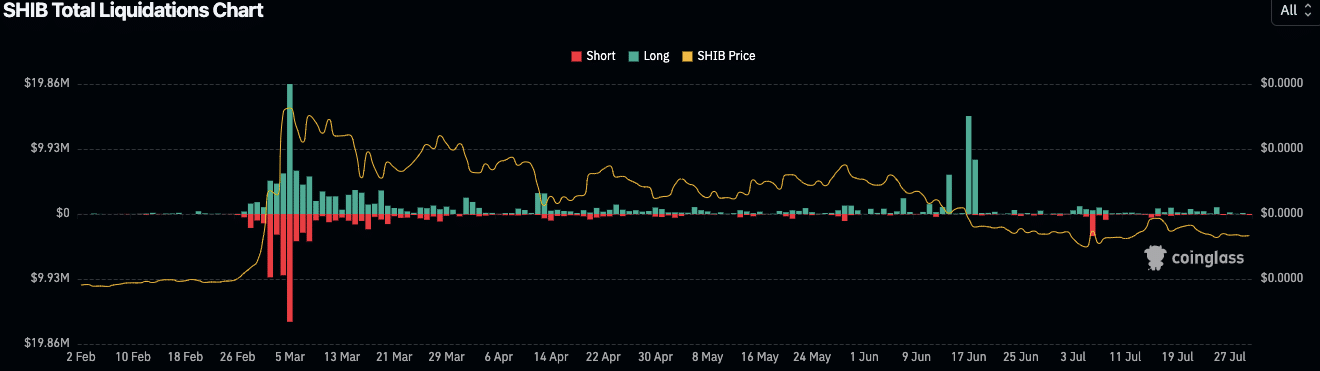
Task: Click the "29 Mar" x-axis label
Action: tap(446, 356)
